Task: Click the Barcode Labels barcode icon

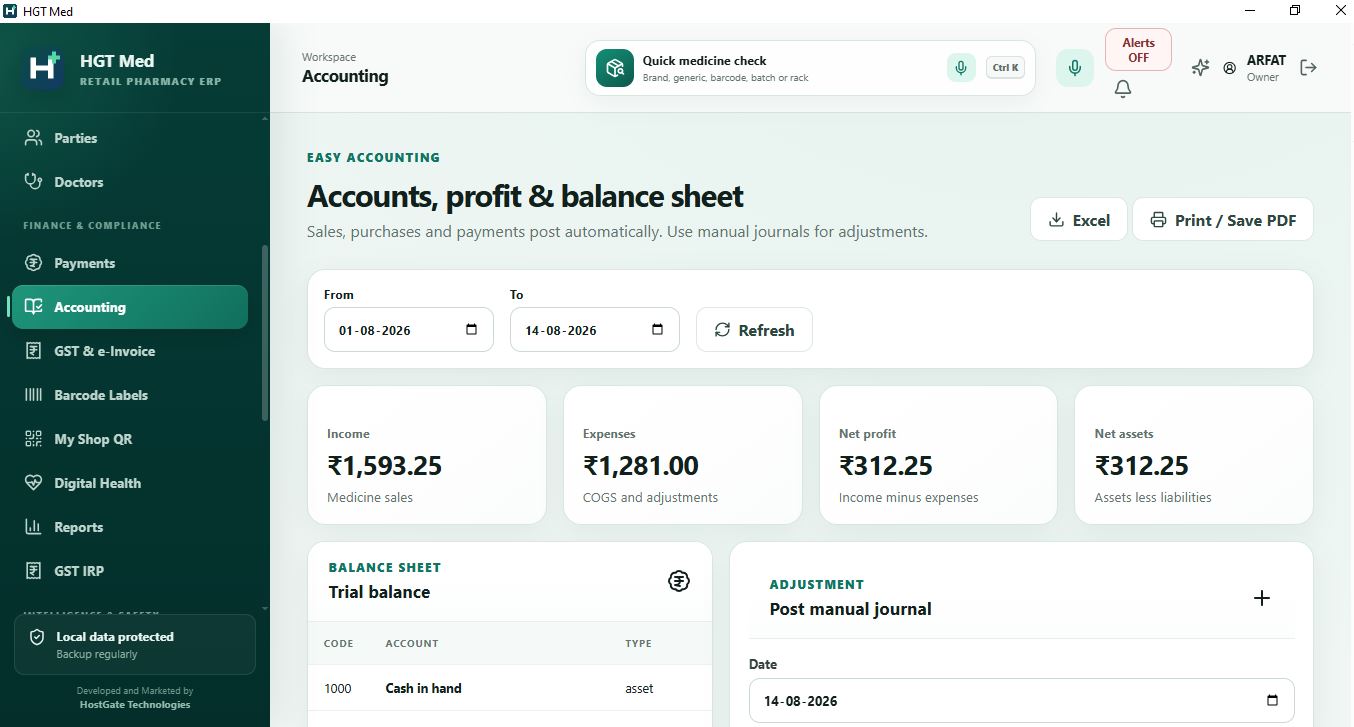Action: pyautogui.click(x=34, y=395)
